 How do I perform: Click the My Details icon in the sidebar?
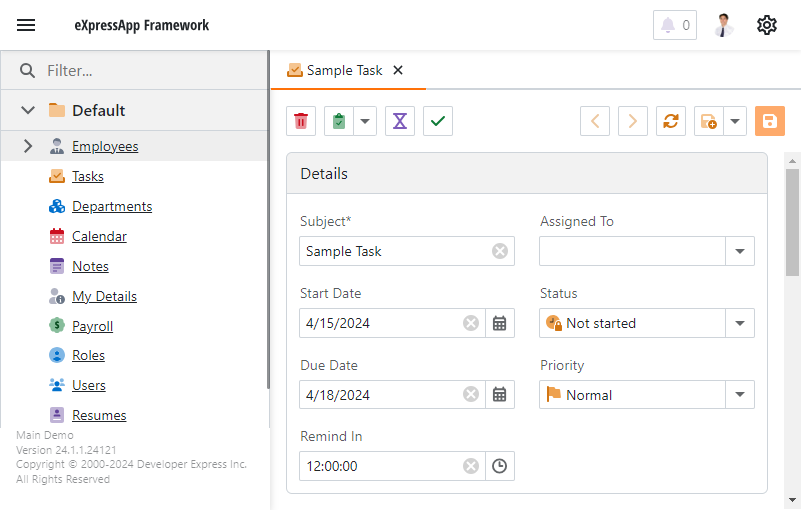[x=57, y=296]
